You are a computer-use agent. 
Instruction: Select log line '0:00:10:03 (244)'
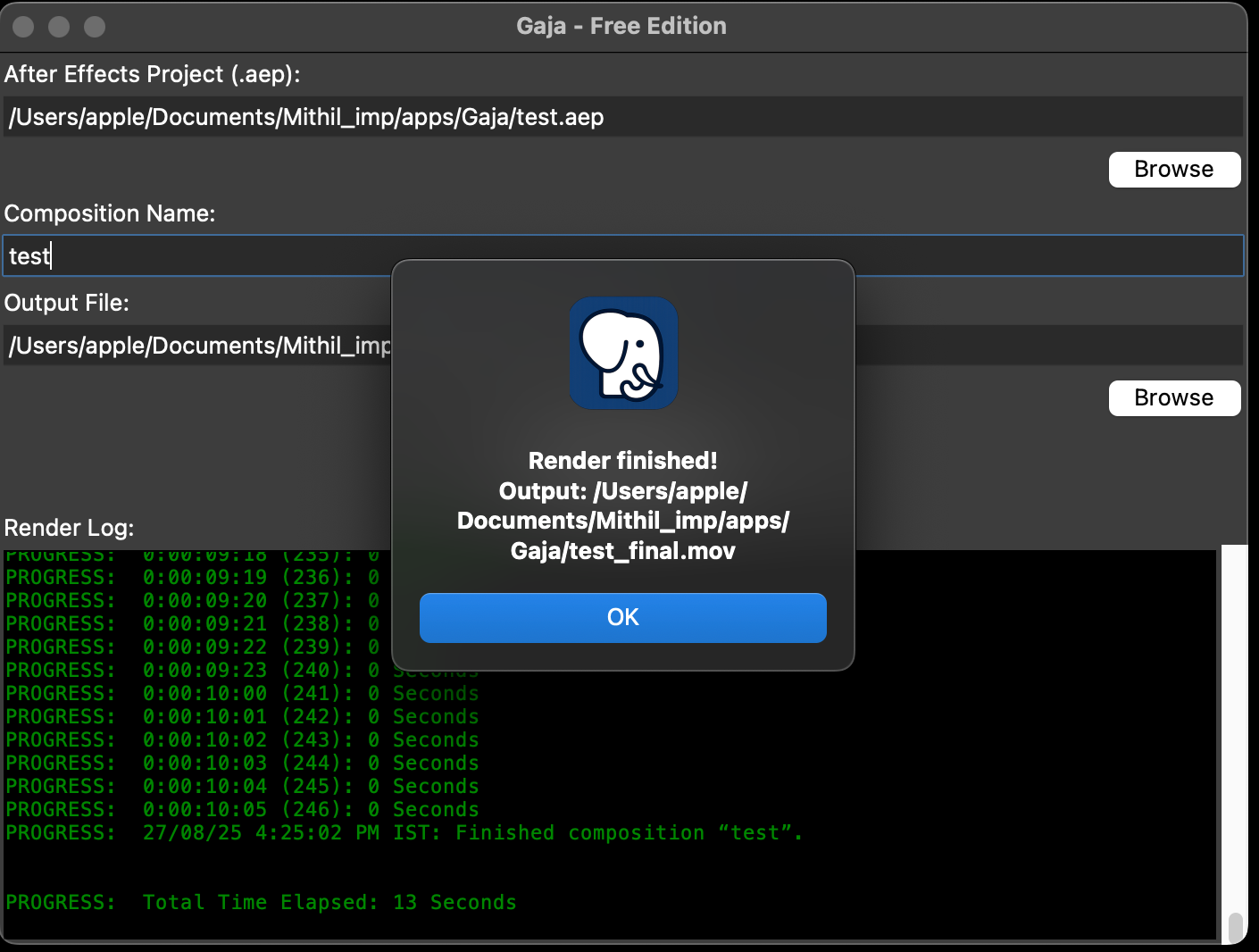(242, 763)
